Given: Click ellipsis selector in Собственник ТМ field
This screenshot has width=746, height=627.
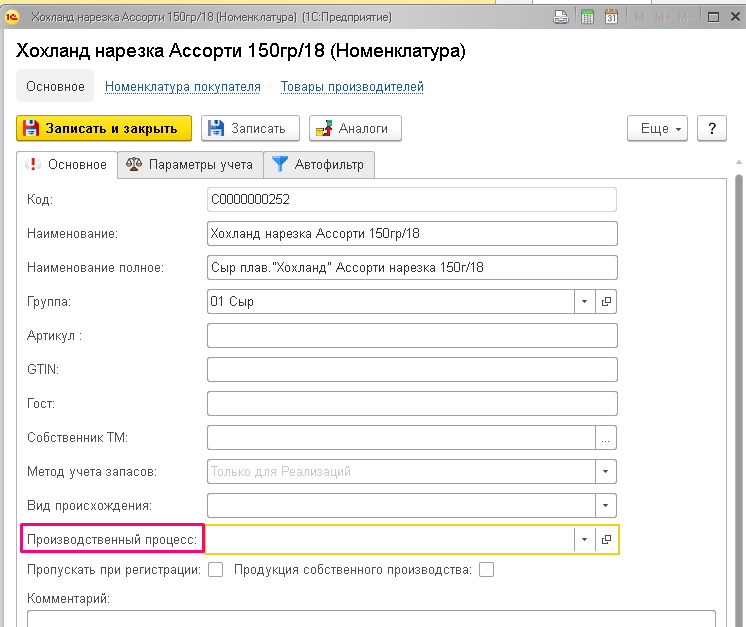Looking at the screenshot, I should (x=606, y=438).
